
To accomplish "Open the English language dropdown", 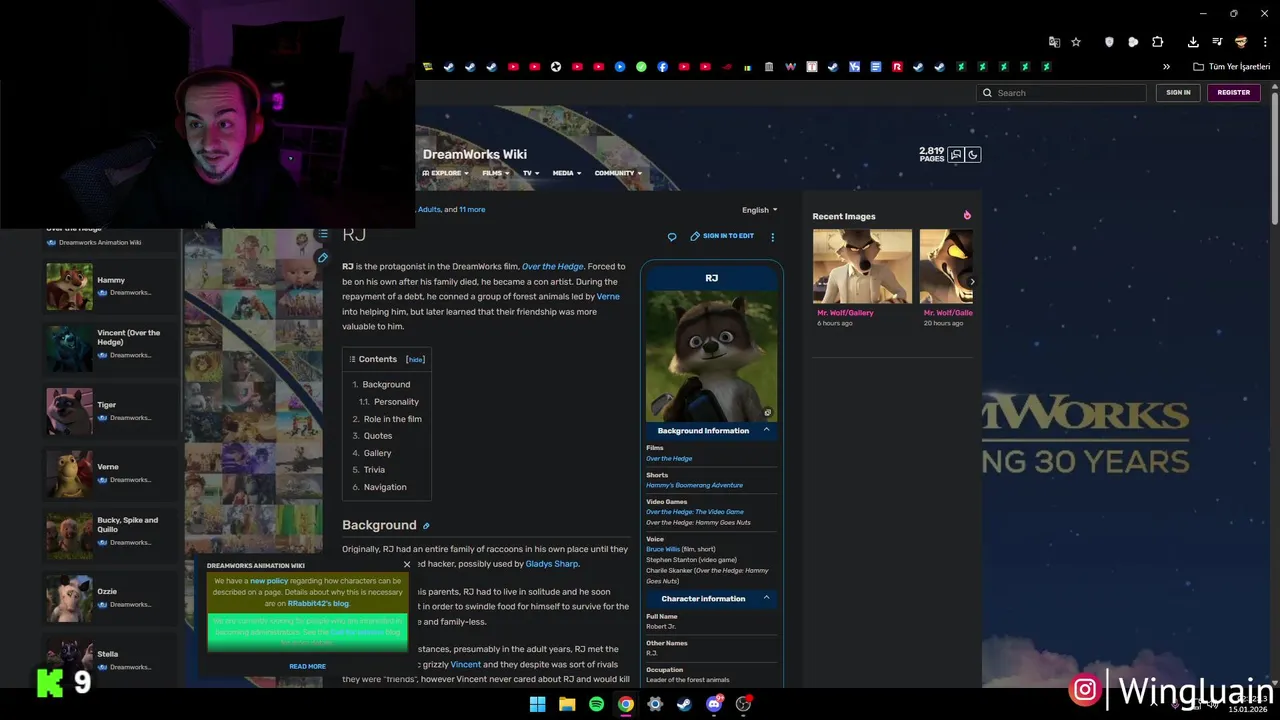I will click(759, 210).
